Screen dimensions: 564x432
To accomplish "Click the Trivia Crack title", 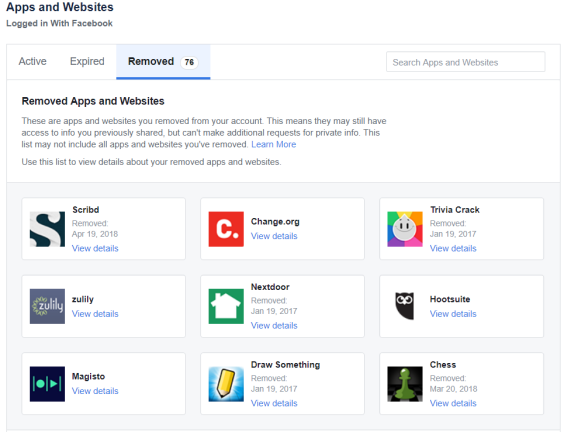I will pos(455,210).
